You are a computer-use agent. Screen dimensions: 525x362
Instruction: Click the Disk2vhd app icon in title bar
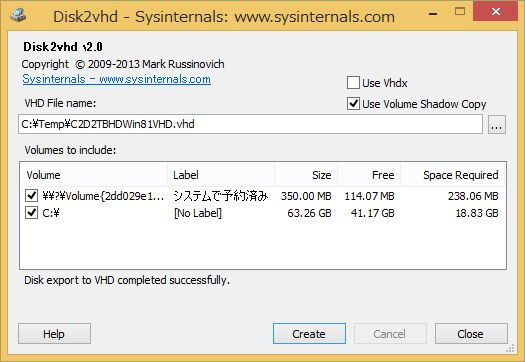pyautogui.click(x=18, y=15)
